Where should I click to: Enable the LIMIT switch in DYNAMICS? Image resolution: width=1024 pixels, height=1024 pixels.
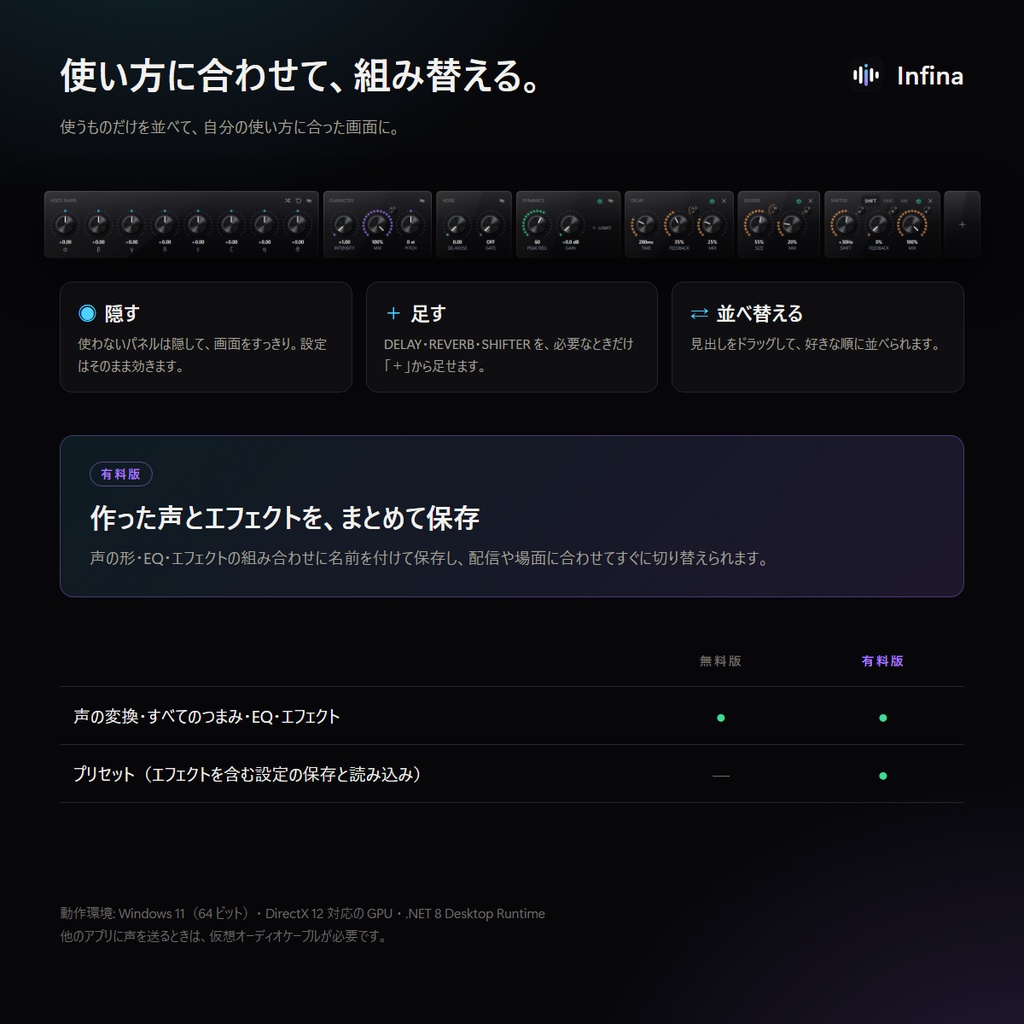(x=602, y=228)
